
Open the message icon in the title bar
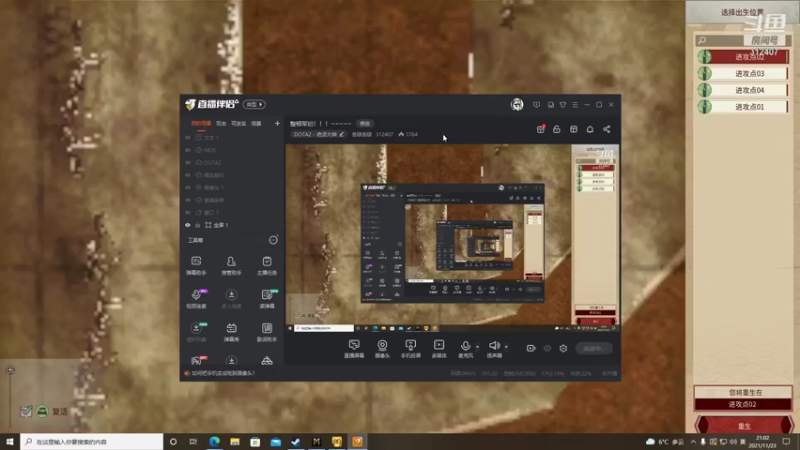[x=536, y=105]
